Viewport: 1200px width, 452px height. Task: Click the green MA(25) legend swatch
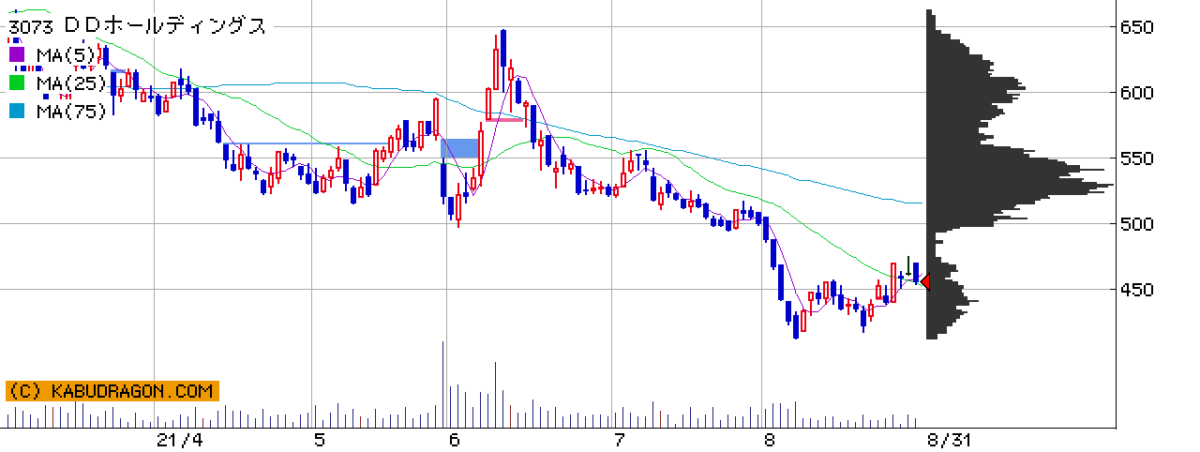click(x=16, y=83)
